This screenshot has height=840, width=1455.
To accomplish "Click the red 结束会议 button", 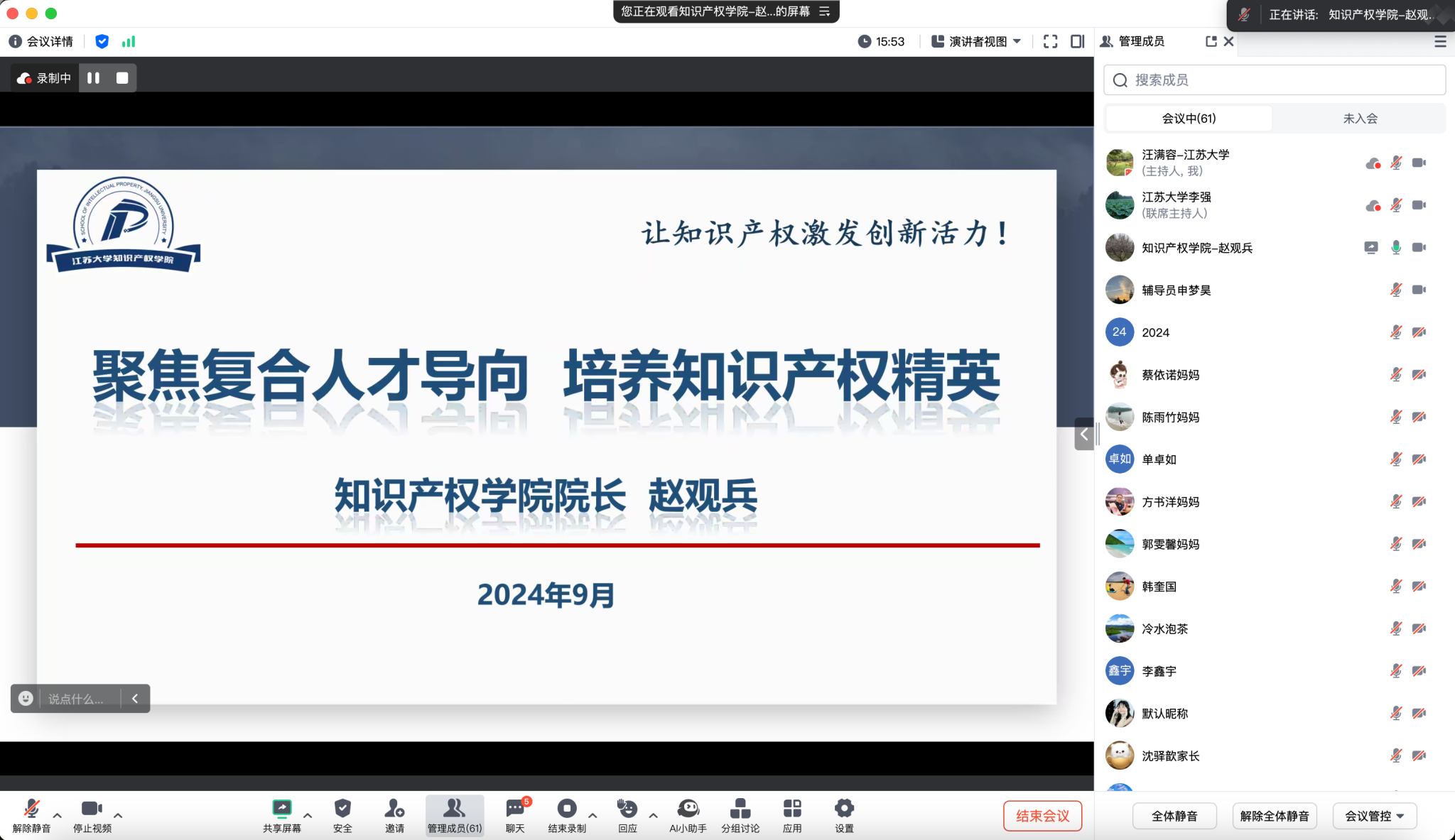I will (x=1042, y=816).
